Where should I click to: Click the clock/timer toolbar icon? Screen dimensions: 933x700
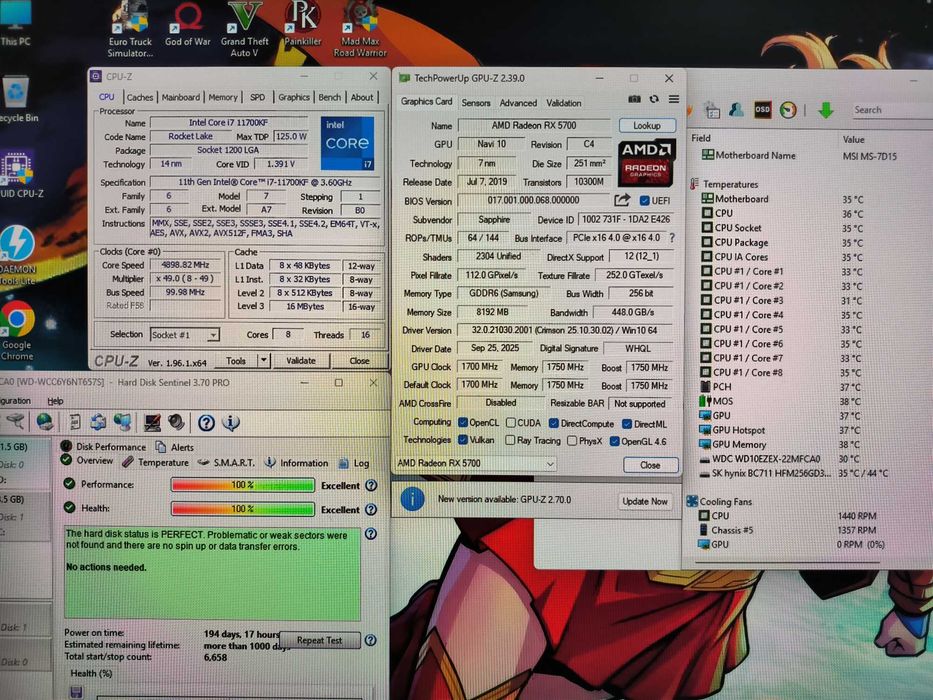pyautogui.click(x=788, y=110)
